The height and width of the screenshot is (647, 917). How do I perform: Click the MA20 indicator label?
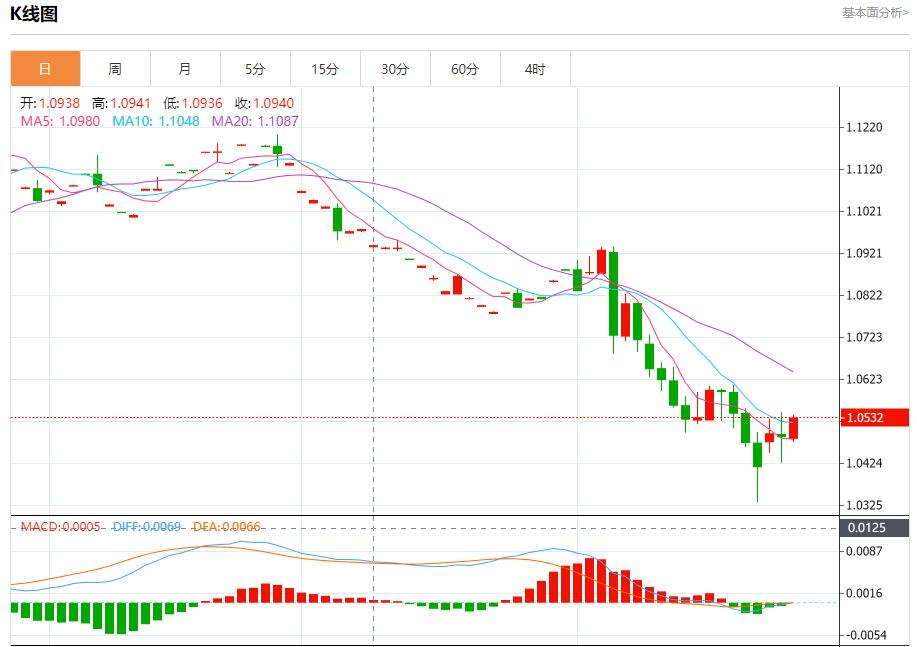tap(255, 121)
